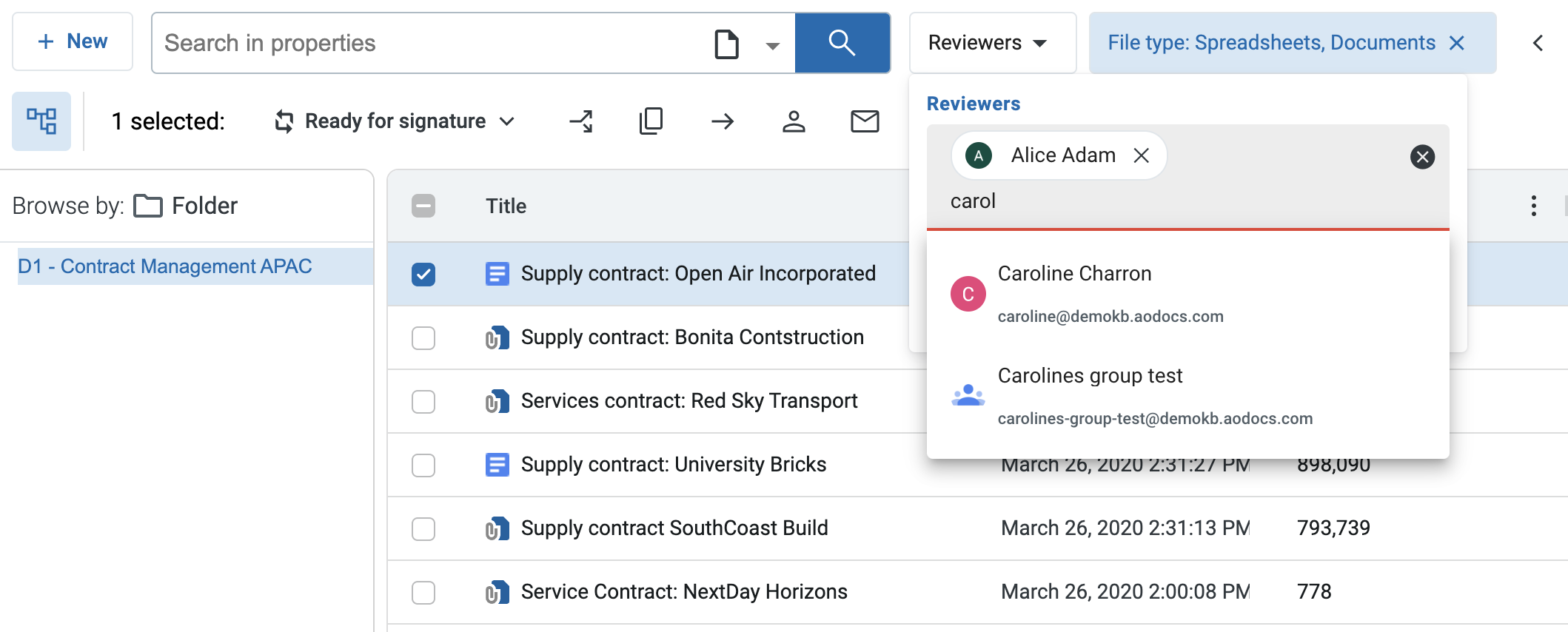Viewport: 1568px width, 632px height.
Task: Check Supply contract: Bonita Contstruction row
Action: pyautogui.click(x=423, y=338)
